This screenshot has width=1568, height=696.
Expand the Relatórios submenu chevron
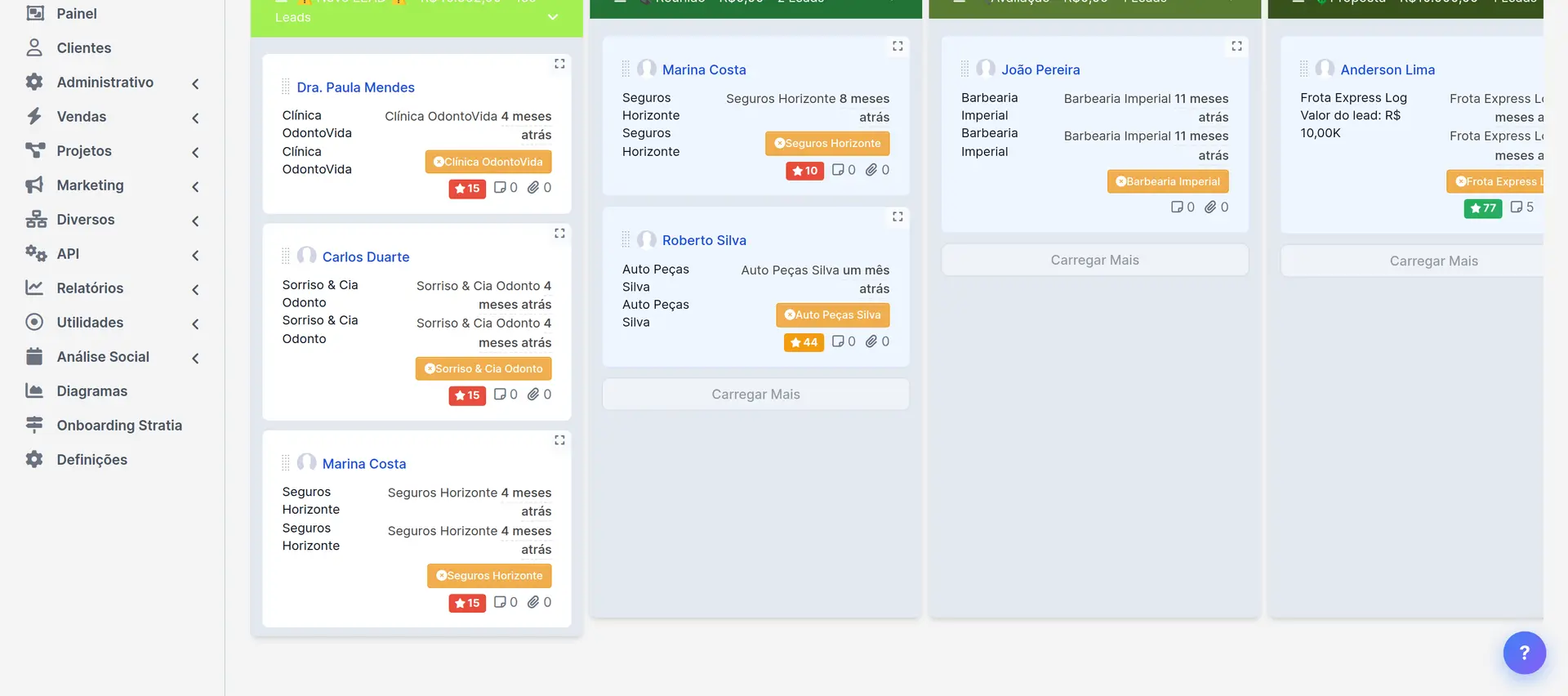click(195, 289)
